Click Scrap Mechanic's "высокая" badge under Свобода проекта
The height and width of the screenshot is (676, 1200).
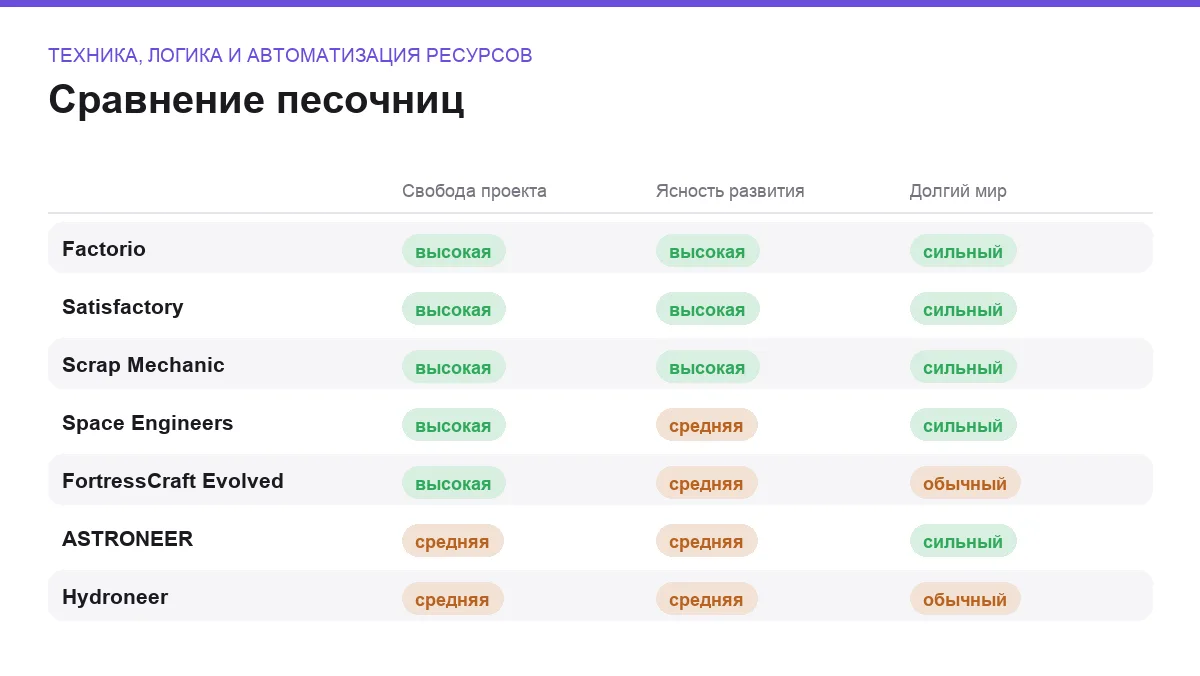coord(454,367)
